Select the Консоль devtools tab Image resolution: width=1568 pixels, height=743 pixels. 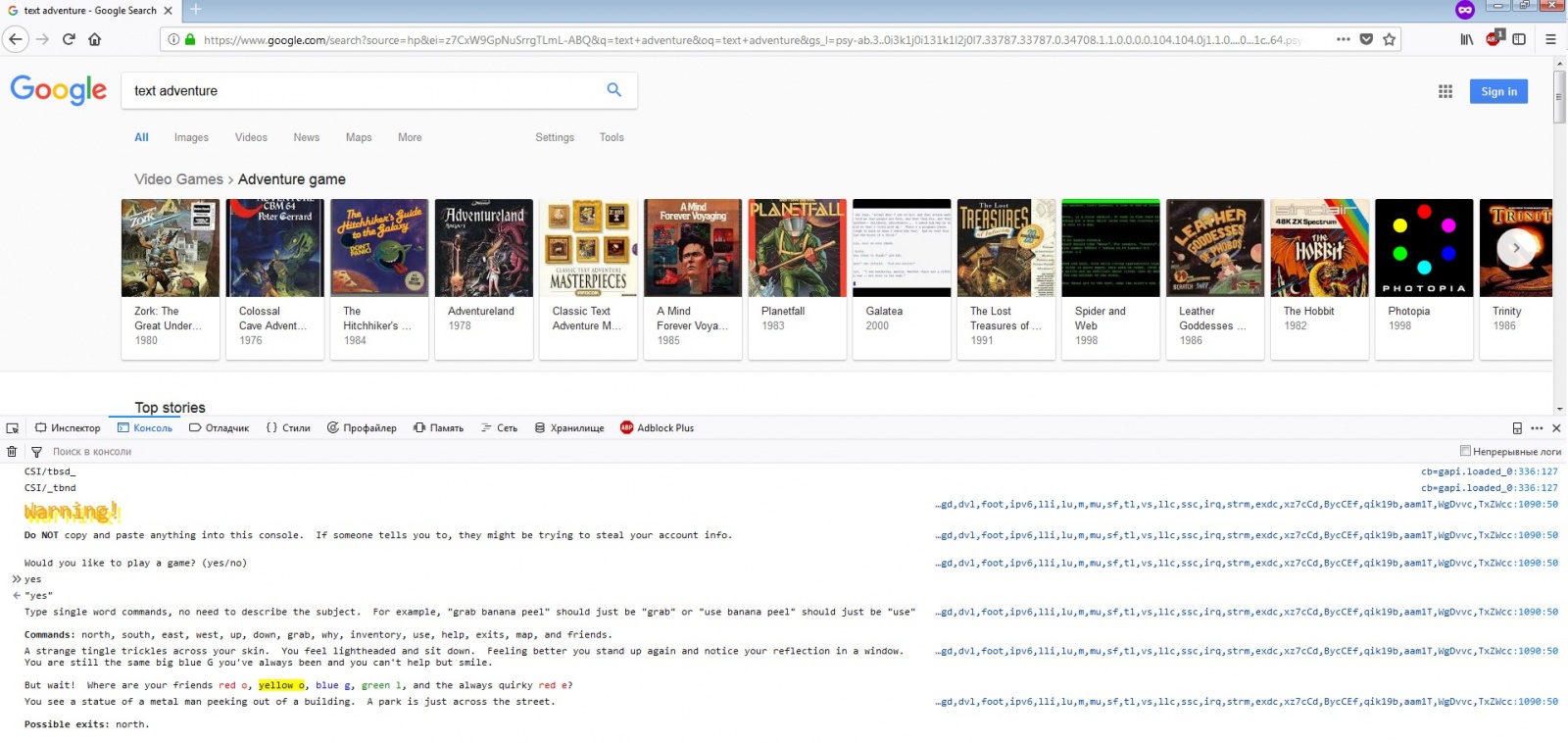[145, 428]
